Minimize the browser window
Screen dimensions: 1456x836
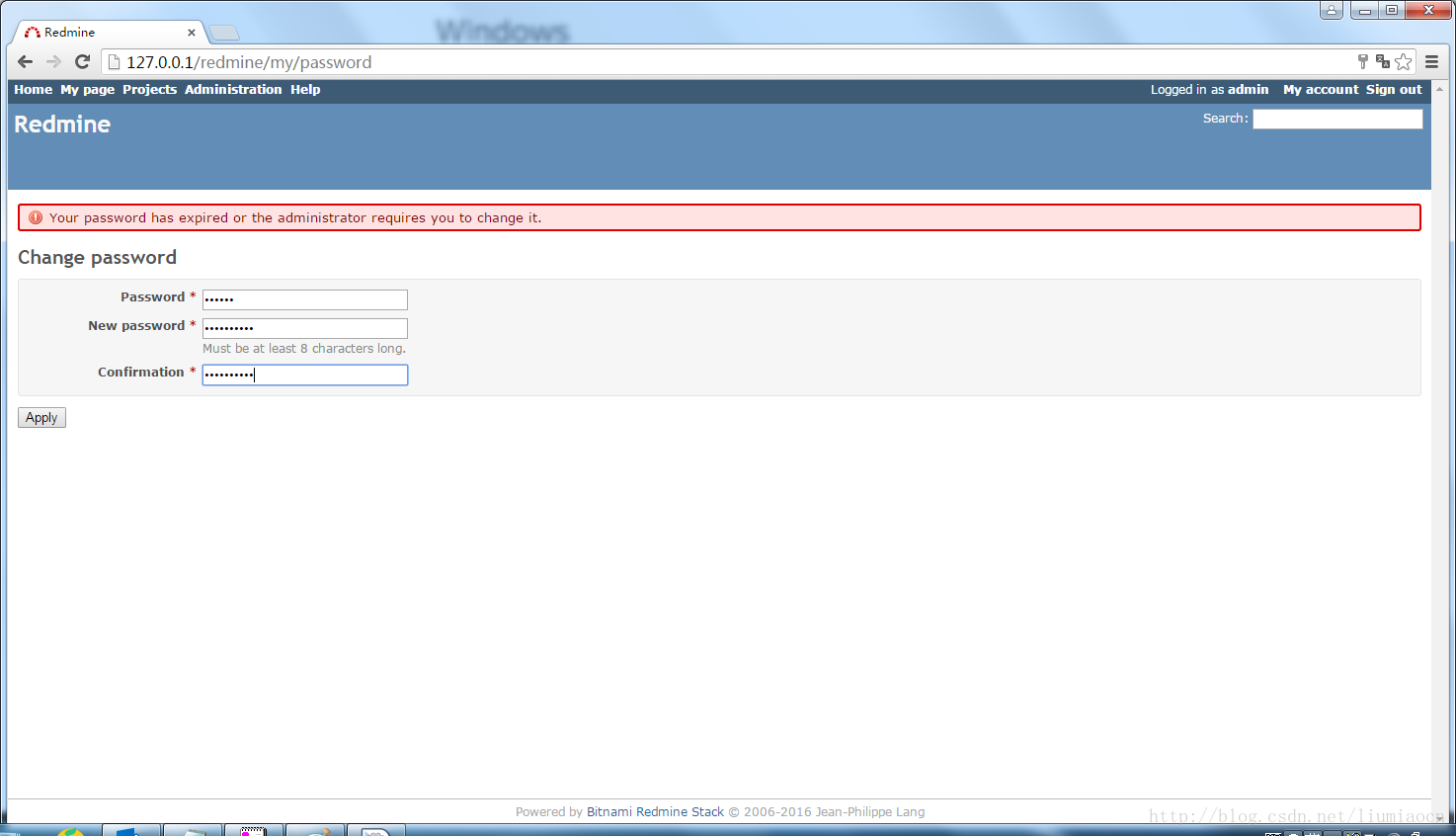click(1364, 10)
